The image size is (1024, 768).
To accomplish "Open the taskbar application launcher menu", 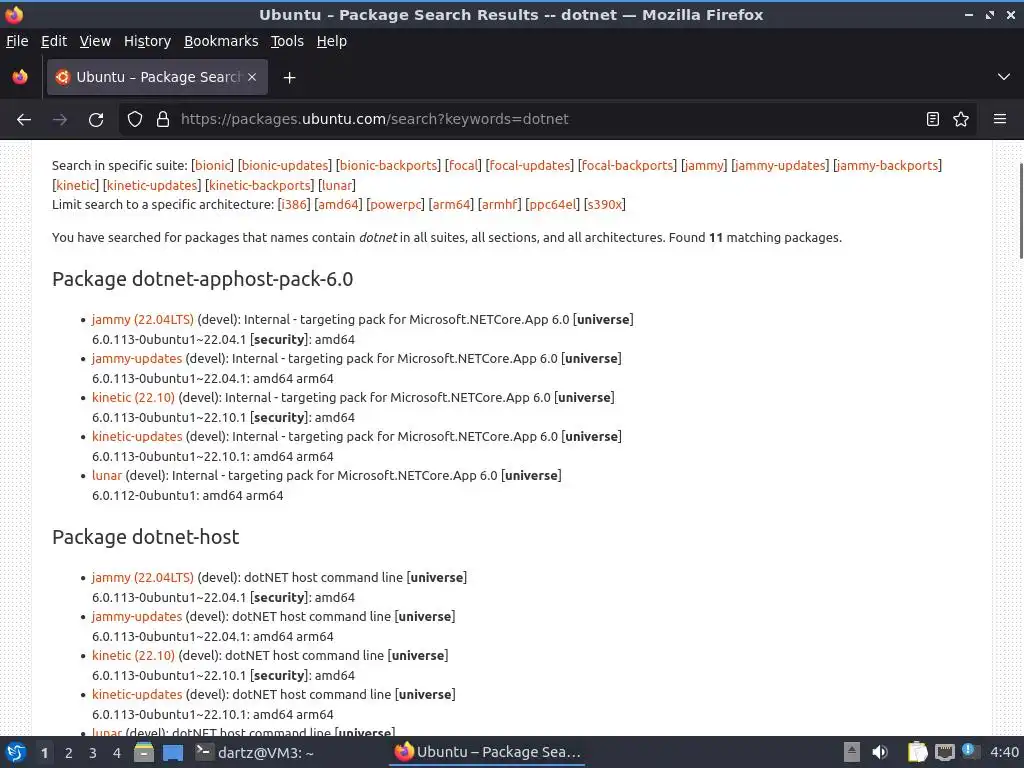I will pyautogui.click(x=16, y=752).
